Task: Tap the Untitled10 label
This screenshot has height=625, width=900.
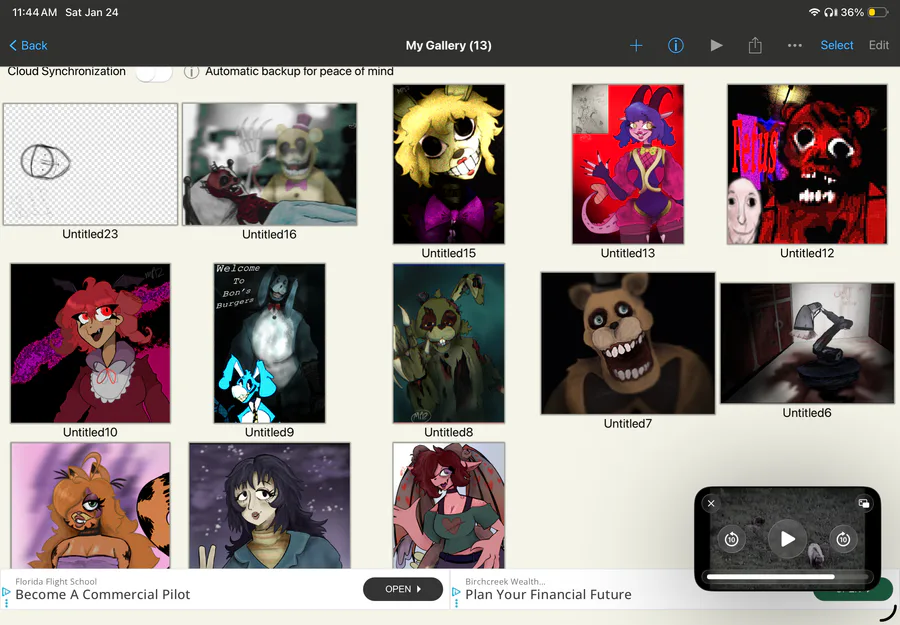Action: pyautogui.click(x=90, y=432)
